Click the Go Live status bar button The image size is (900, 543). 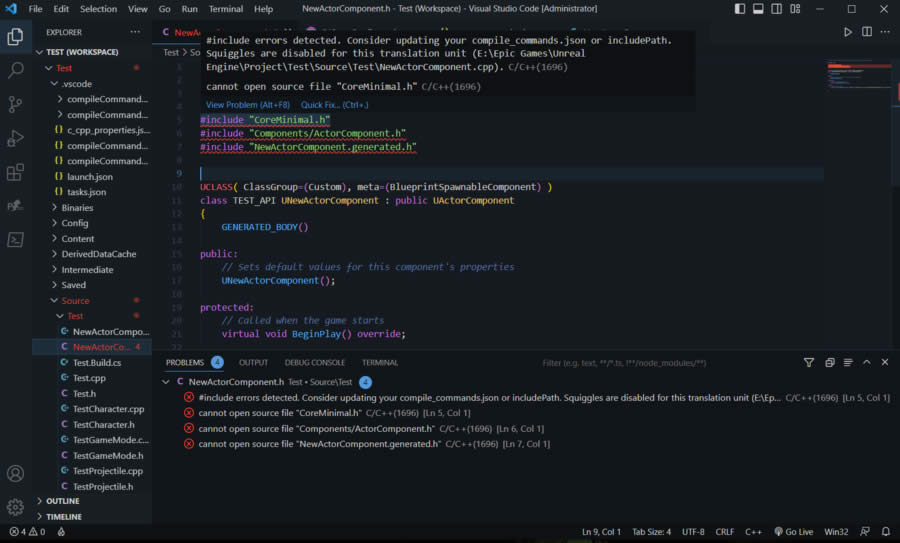pyautogui.click(x=793, y=532)
